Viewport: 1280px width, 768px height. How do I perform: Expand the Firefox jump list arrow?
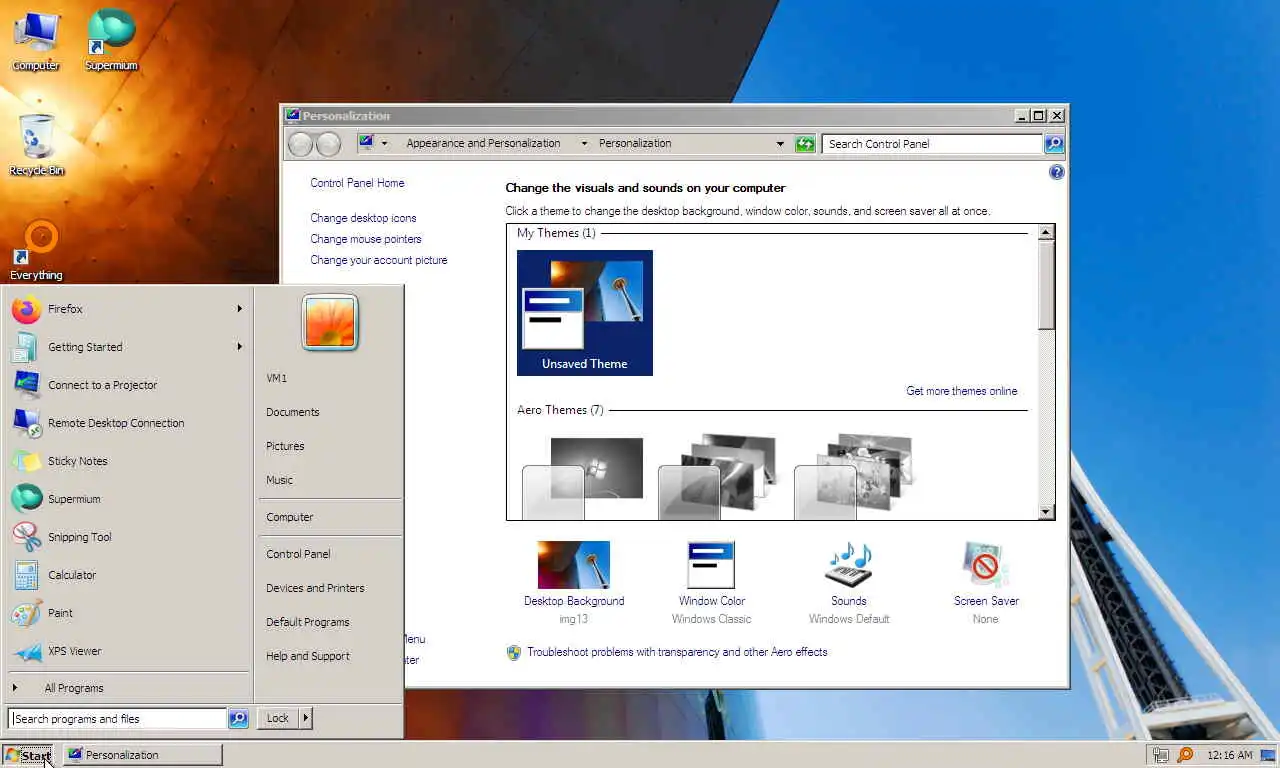click(x=239, y=309)
